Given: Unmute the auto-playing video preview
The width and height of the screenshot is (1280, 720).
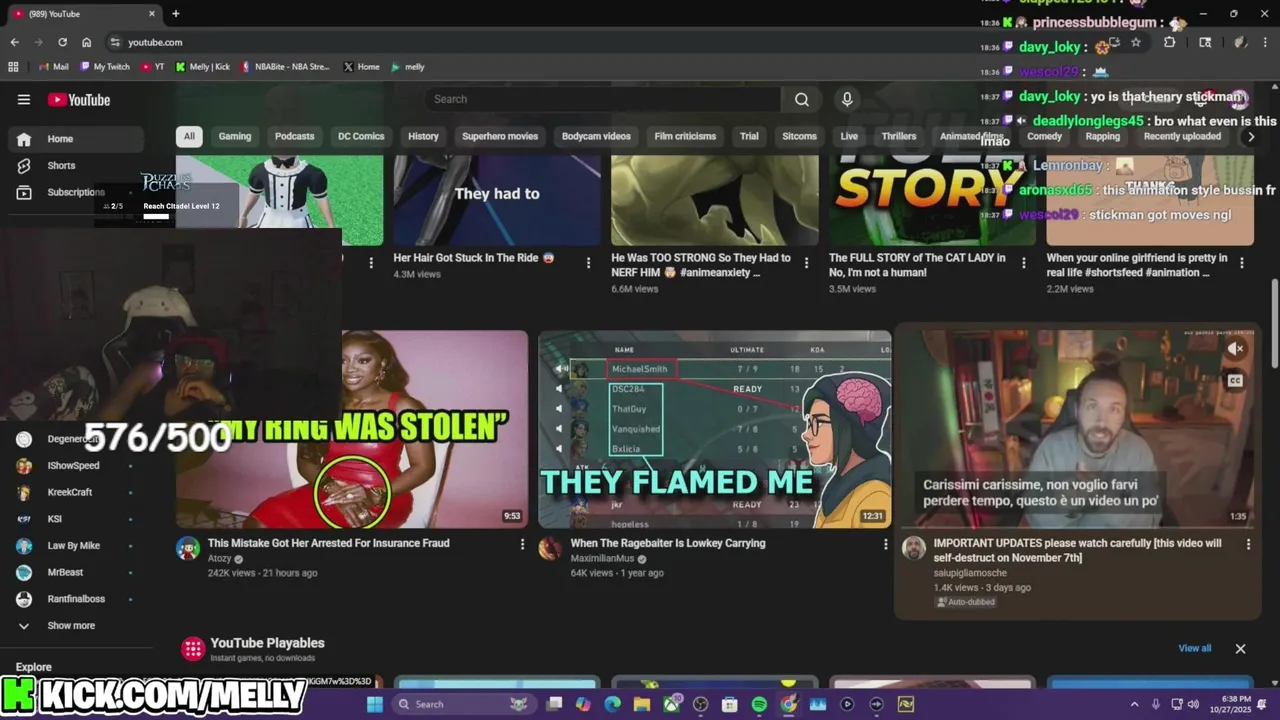Looking at the screenshot, I should tap(1236, 349).
